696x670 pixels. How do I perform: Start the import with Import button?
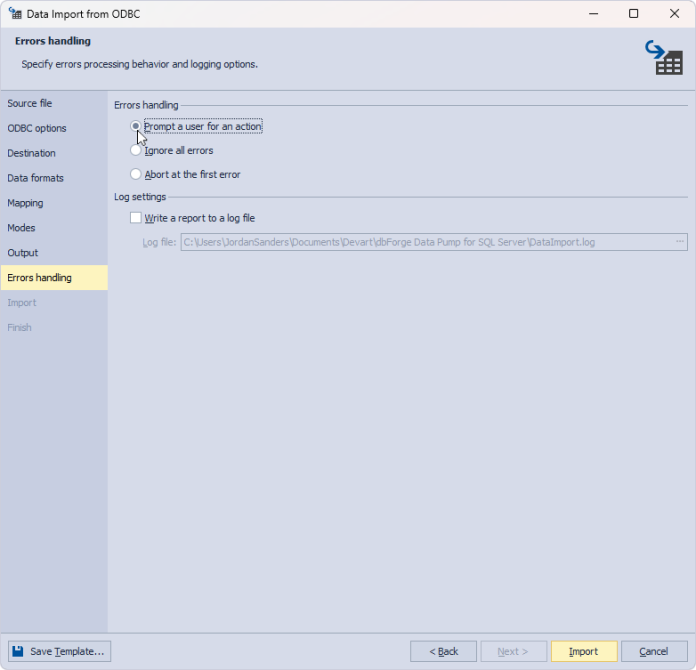(x=584, y=651)
